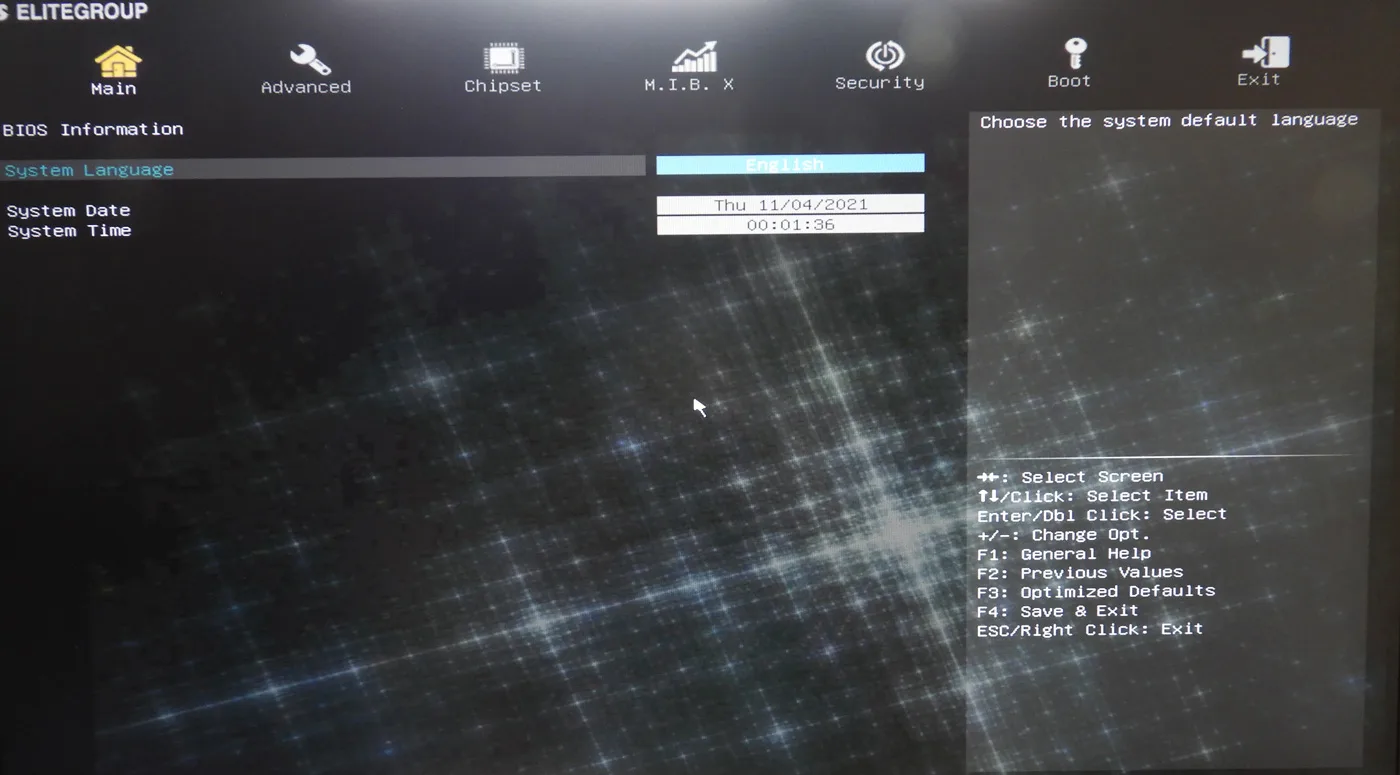This screenshot has height=775, width=1400.
Task: Click the Exit door icon
Action: 1265,52
